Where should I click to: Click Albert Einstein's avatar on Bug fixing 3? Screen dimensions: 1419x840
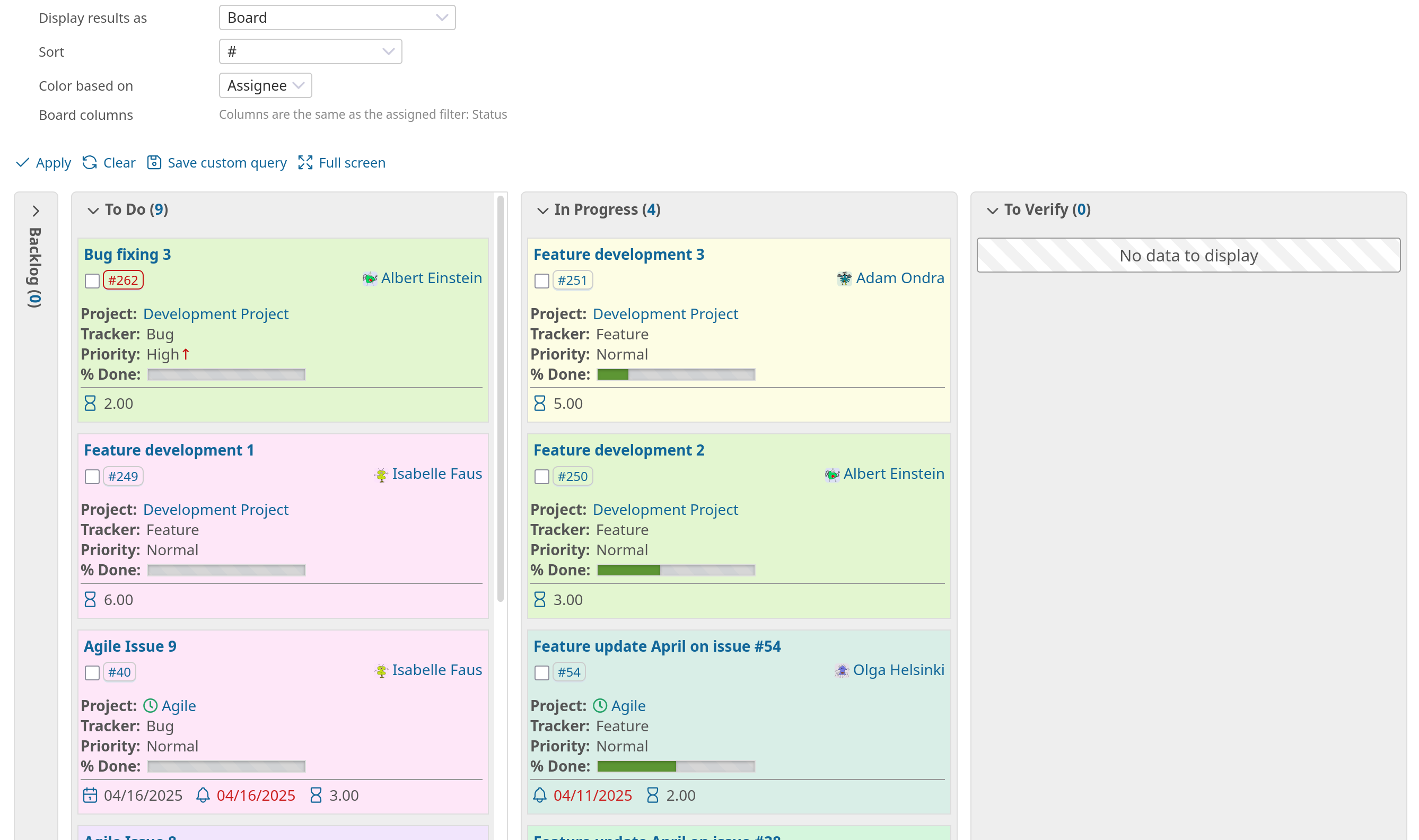pyautogui.click(x=370, y=278)
